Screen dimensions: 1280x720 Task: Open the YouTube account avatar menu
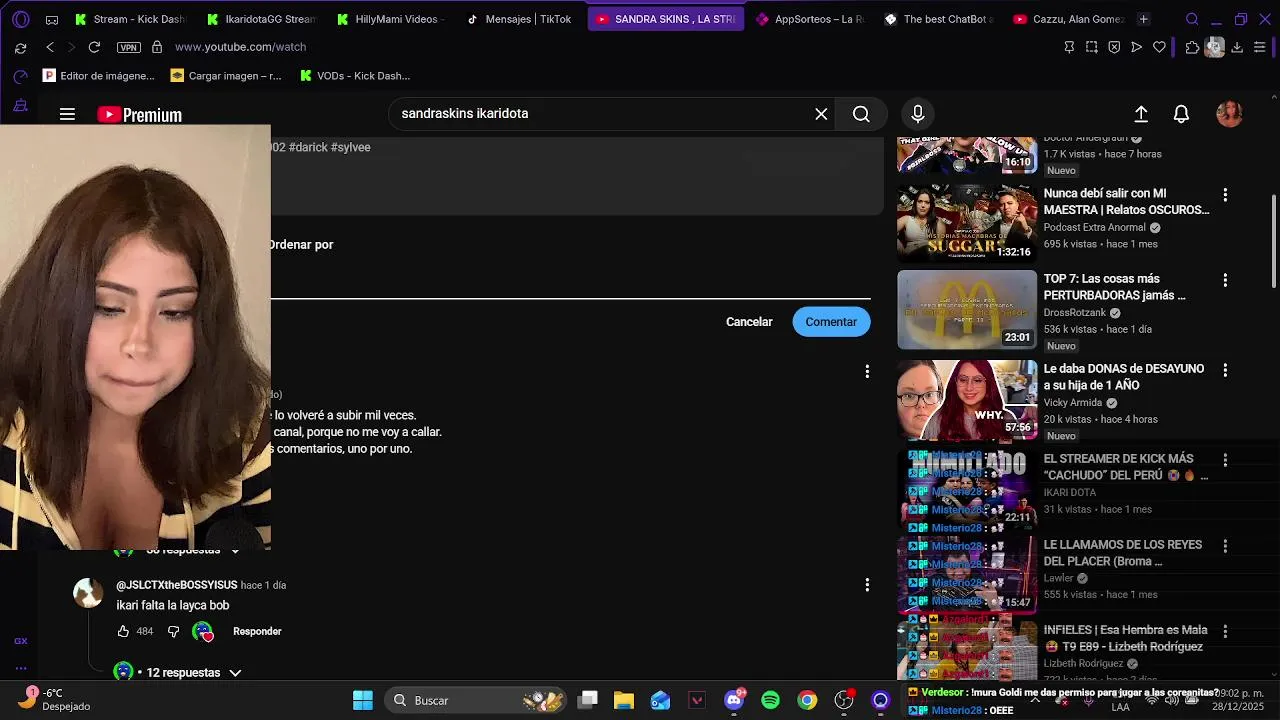[x=1229, y=114]
